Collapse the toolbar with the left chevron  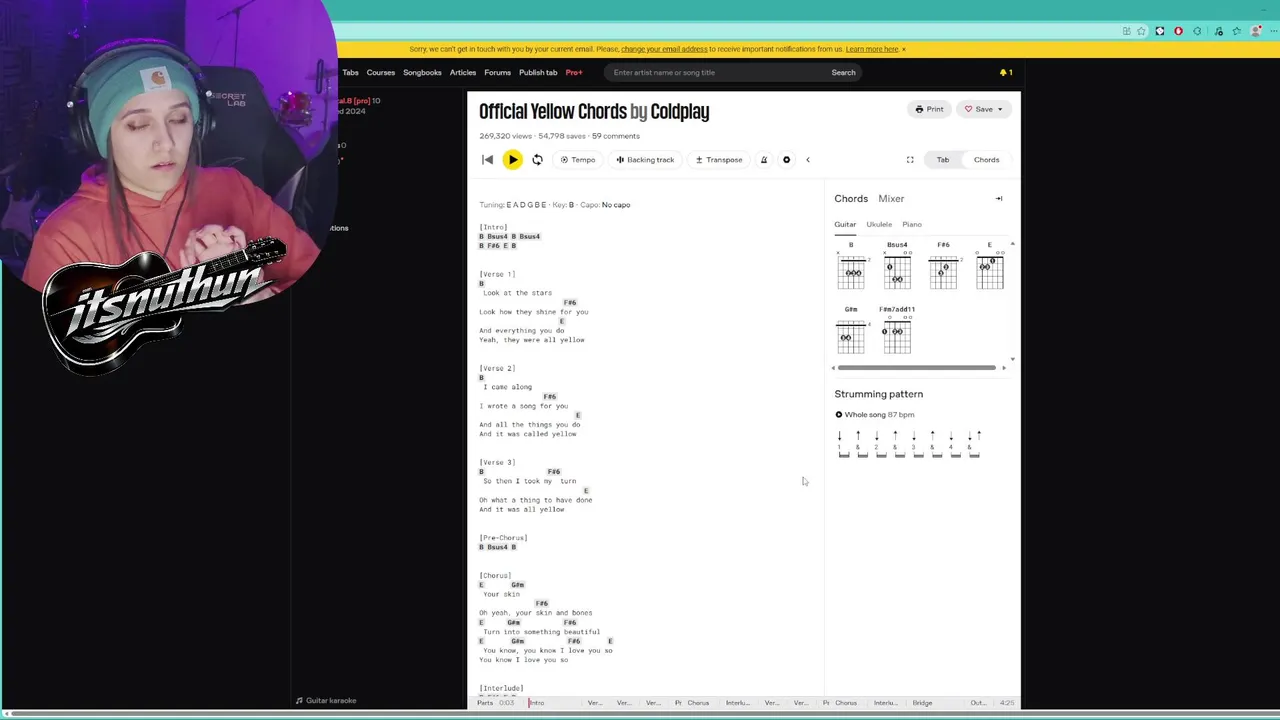(808, 160)
